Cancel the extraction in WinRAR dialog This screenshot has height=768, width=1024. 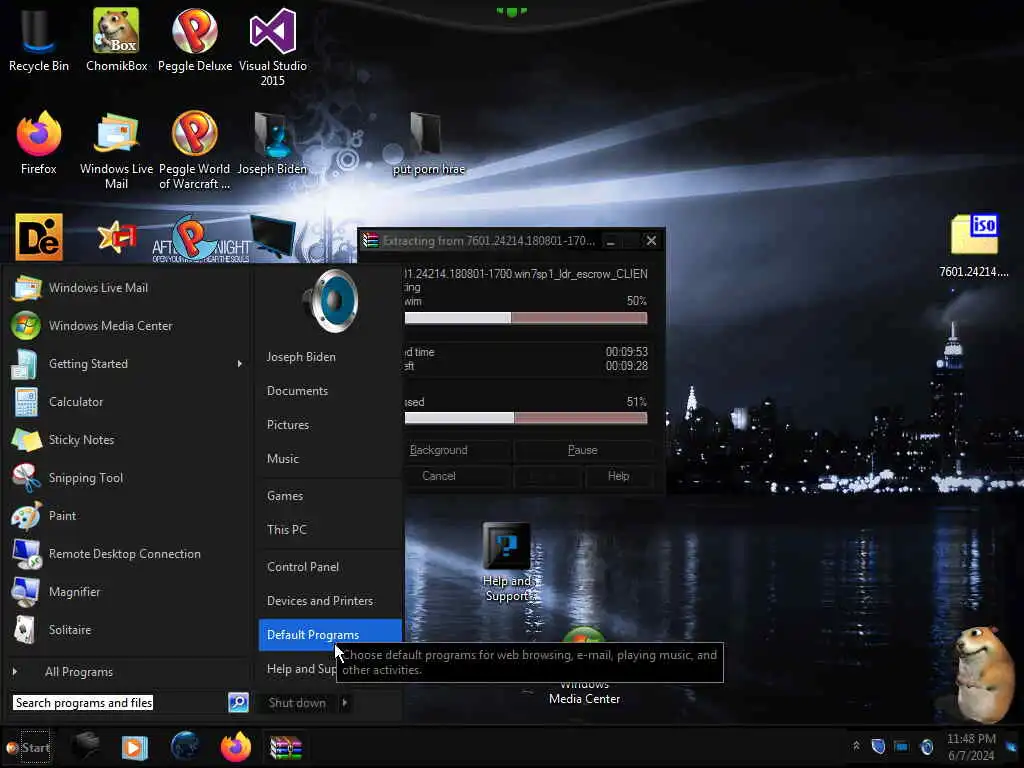pyautogui.click(x=457, y=477)
